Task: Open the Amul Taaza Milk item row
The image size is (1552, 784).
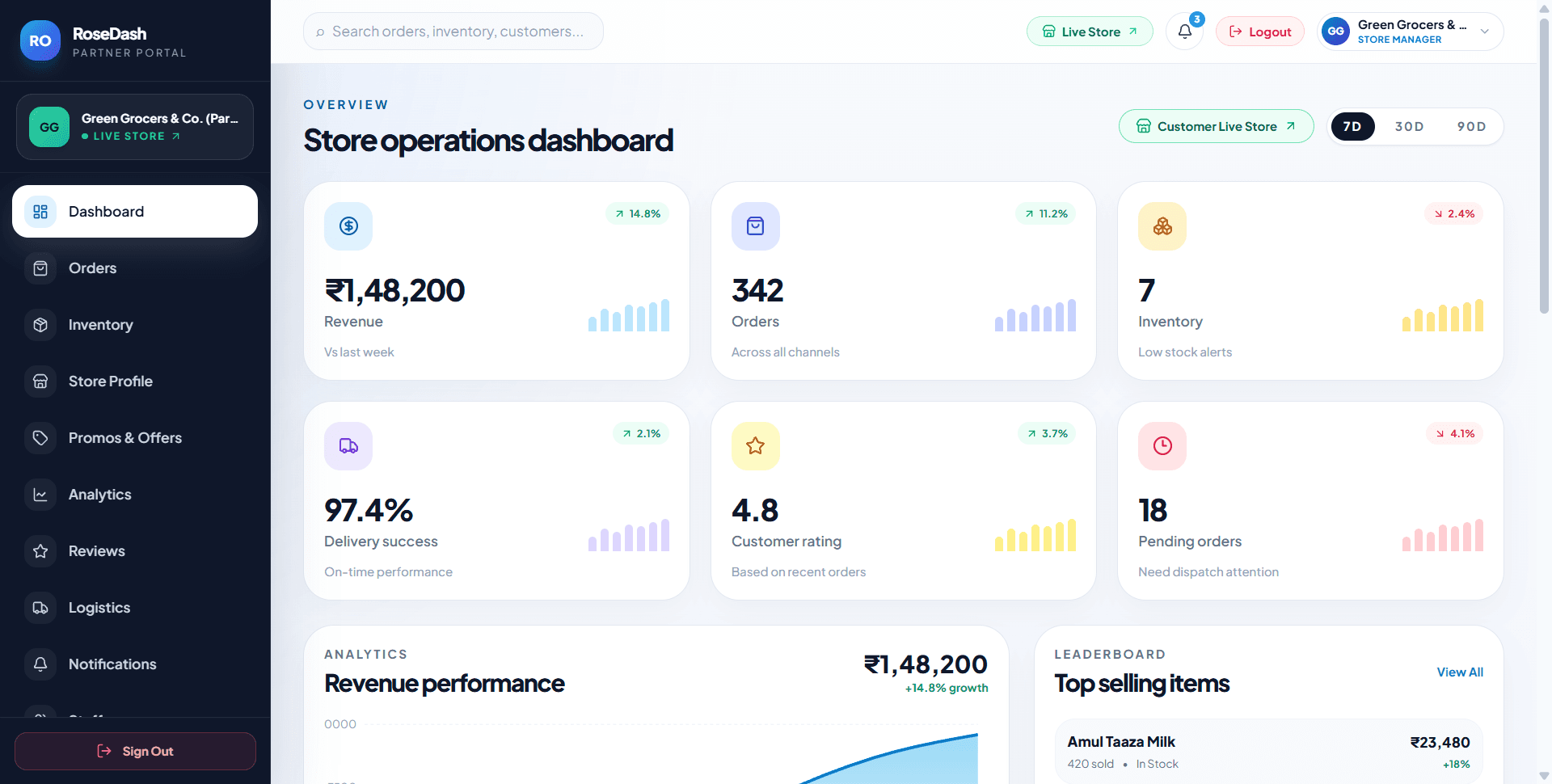Action: [1269, 752]
